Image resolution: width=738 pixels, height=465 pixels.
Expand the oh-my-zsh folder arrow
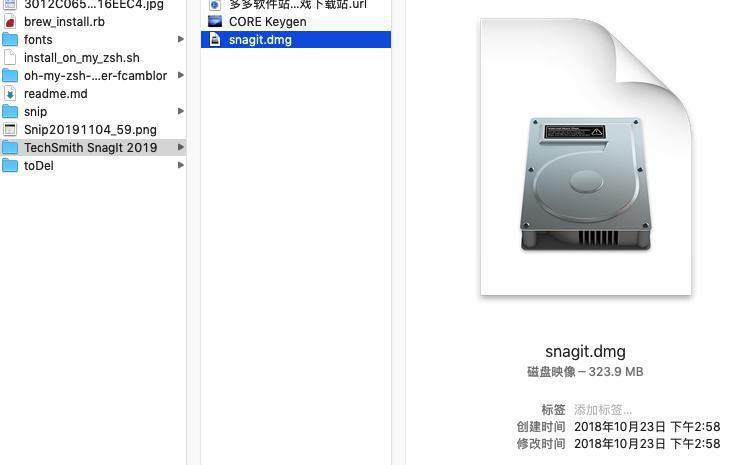point(180,75)
